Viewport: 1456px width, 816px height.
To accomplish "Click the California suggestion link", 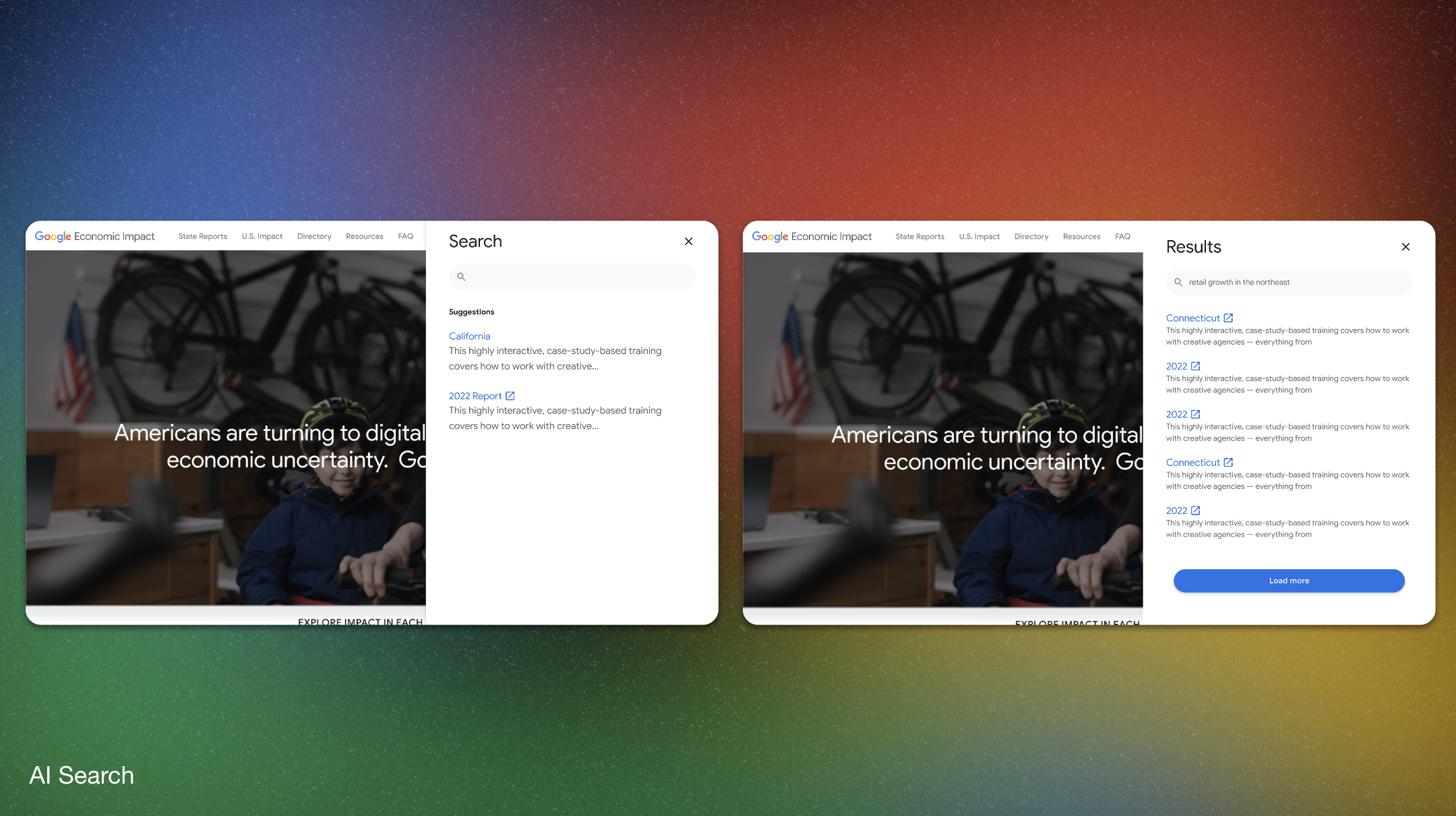I will [x=469, y=335].
